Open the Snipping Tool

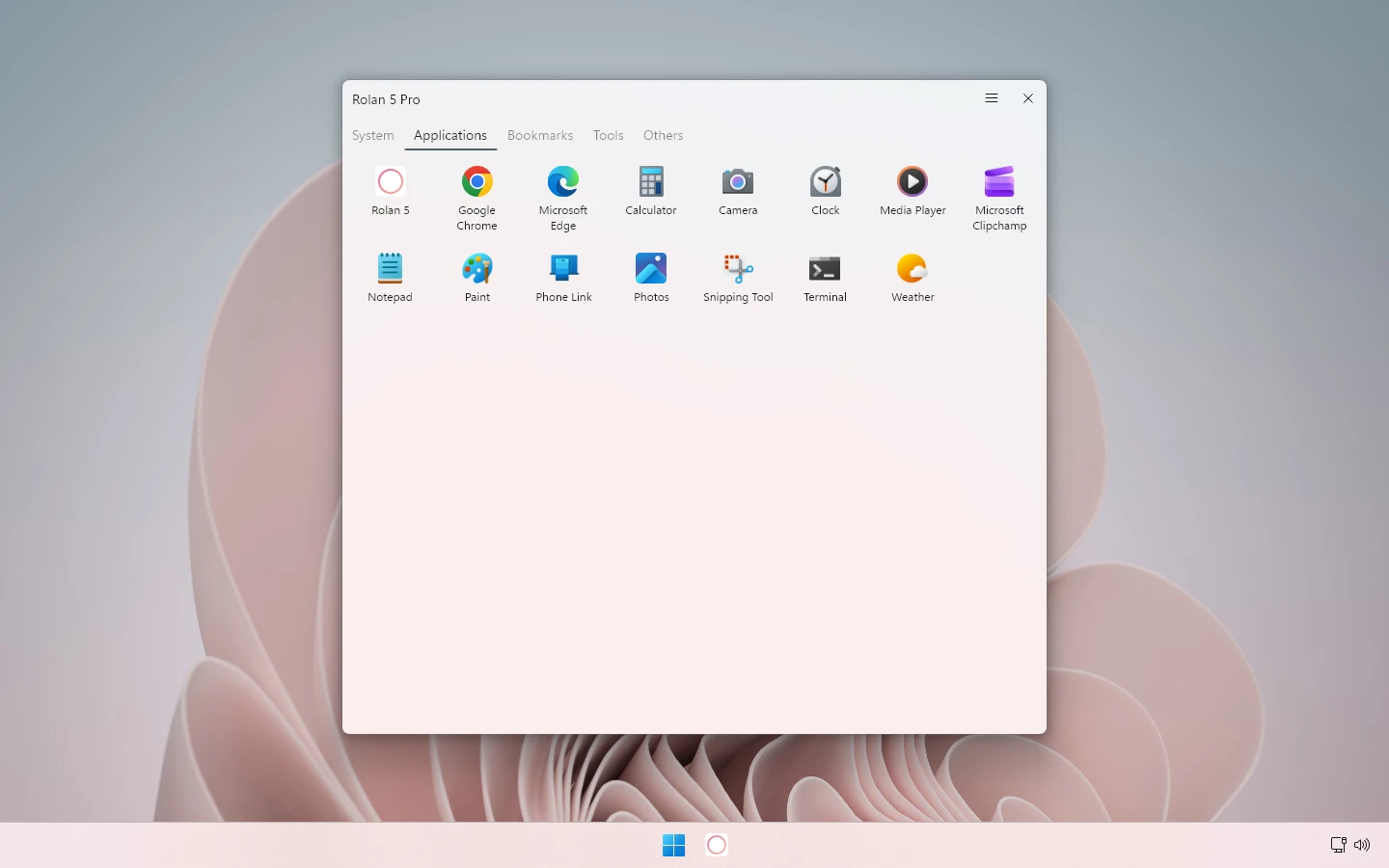pos(738,277)
